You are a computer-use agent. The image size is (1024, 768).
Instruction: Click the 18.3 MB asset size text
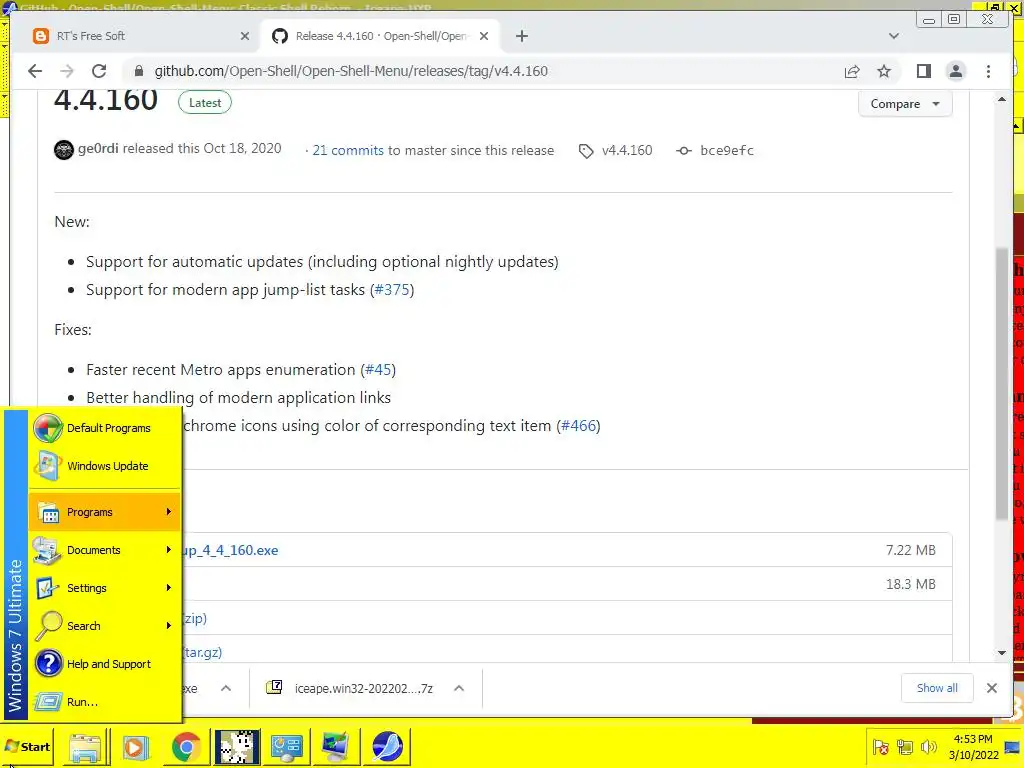pos(910,584)
